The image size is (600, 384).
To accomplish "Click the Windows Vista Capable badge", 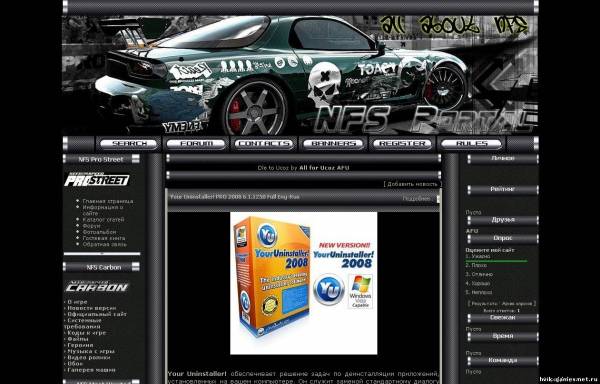I will tap(360, 291).
